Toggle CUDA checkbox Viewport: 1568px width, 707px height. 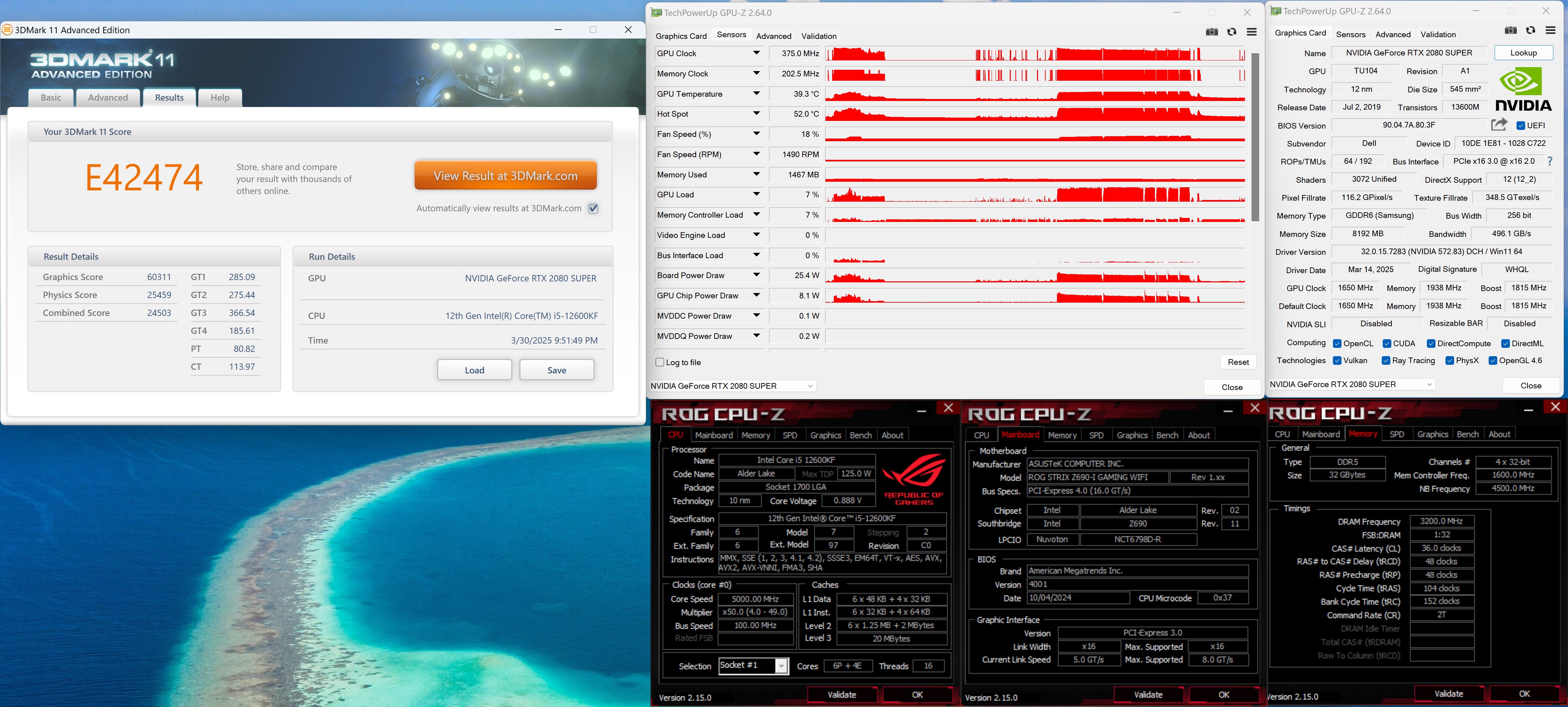(x=1387, y=344)
